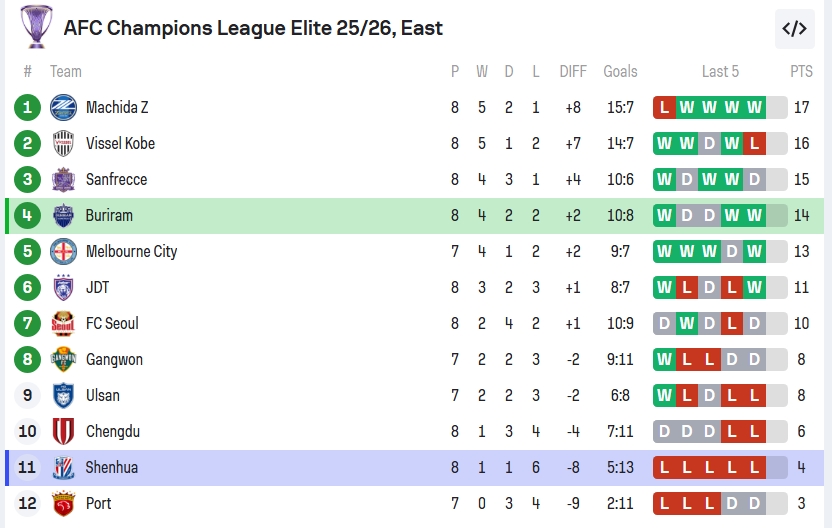Open the Shenhua team link

tap(111, 467)
